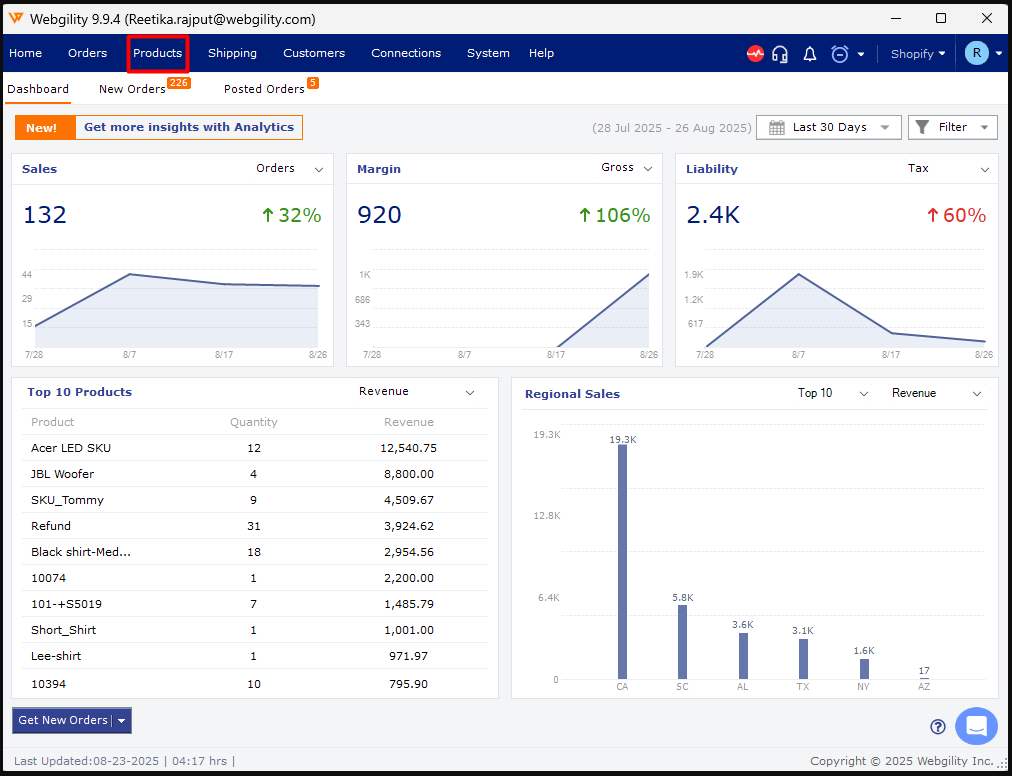Open the blue chat bubble widget
This screenshot has height=776, width=1012.
click(x=976, y=726)
